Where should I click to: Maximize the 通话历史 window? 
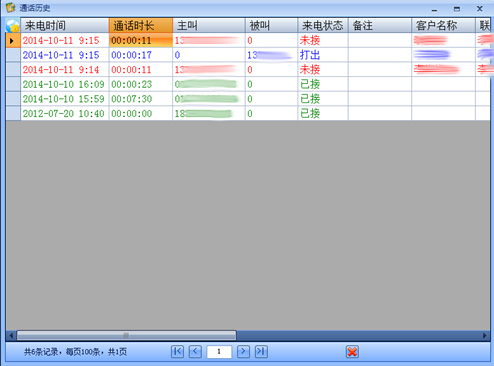point(457,9)
